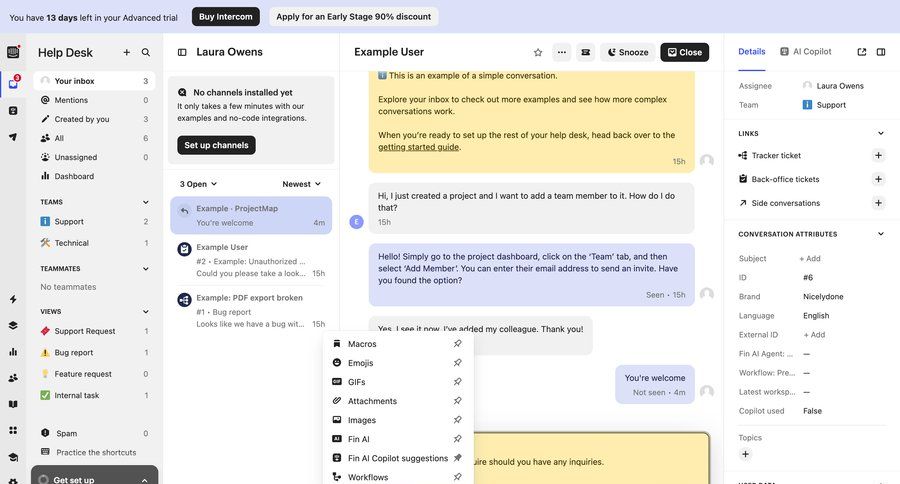Open the Unassigned inbox
900x484 pixels.
click(94, 157)
